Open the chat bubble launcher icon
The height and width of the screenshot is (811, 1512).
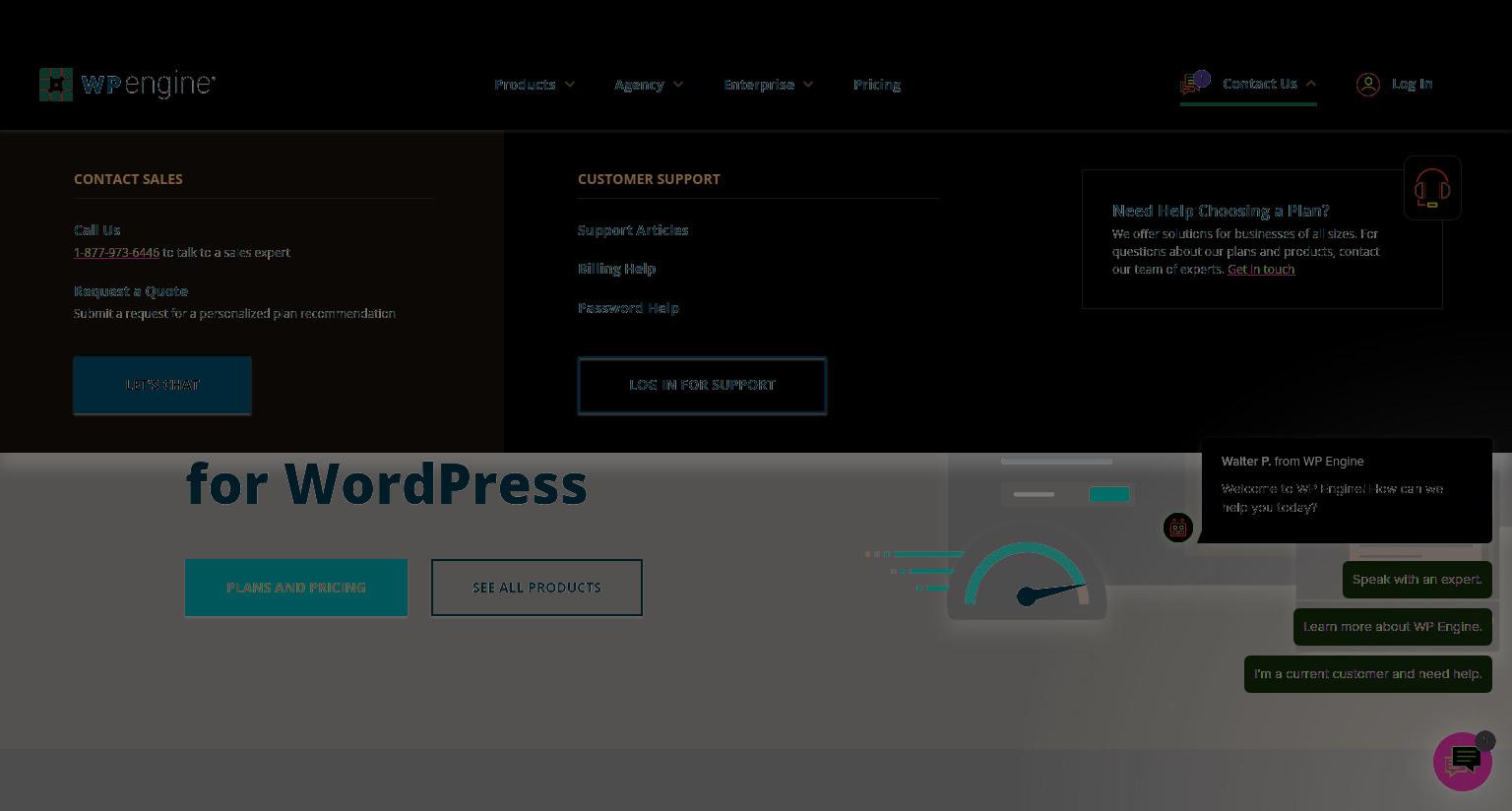[1463, 761]
